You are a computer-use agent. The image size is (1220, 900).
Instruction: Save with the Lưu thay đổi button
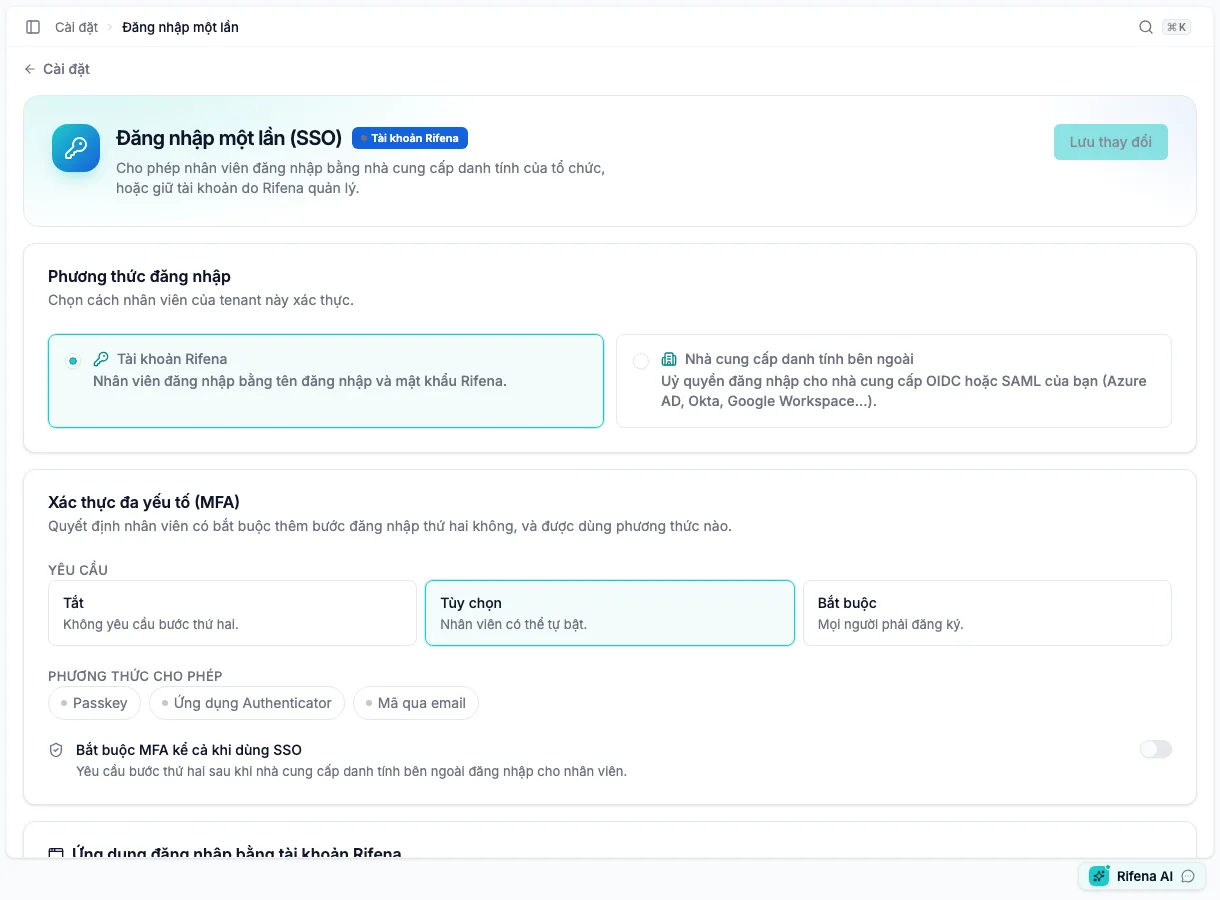pos(1111,142)
